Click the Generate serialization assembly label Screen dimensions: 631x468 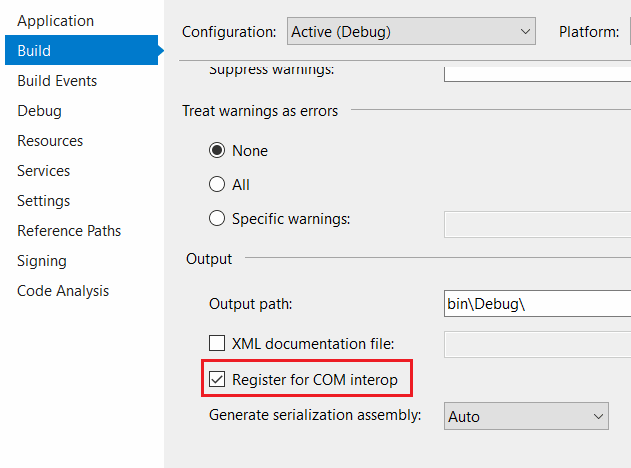(x=315, y=415)
